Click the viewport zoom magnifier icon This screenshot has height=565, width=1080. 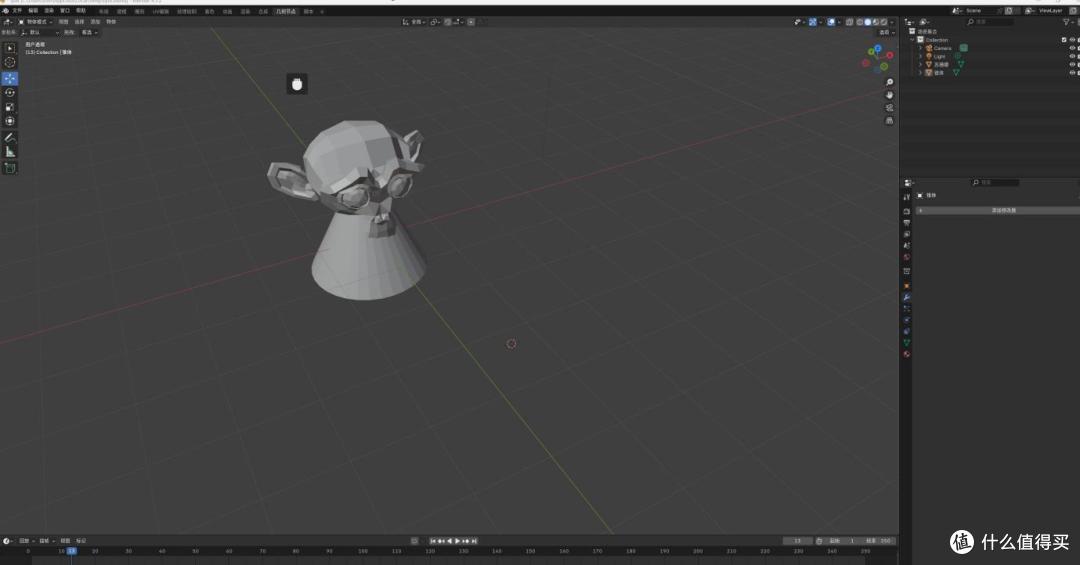(889, 82)
